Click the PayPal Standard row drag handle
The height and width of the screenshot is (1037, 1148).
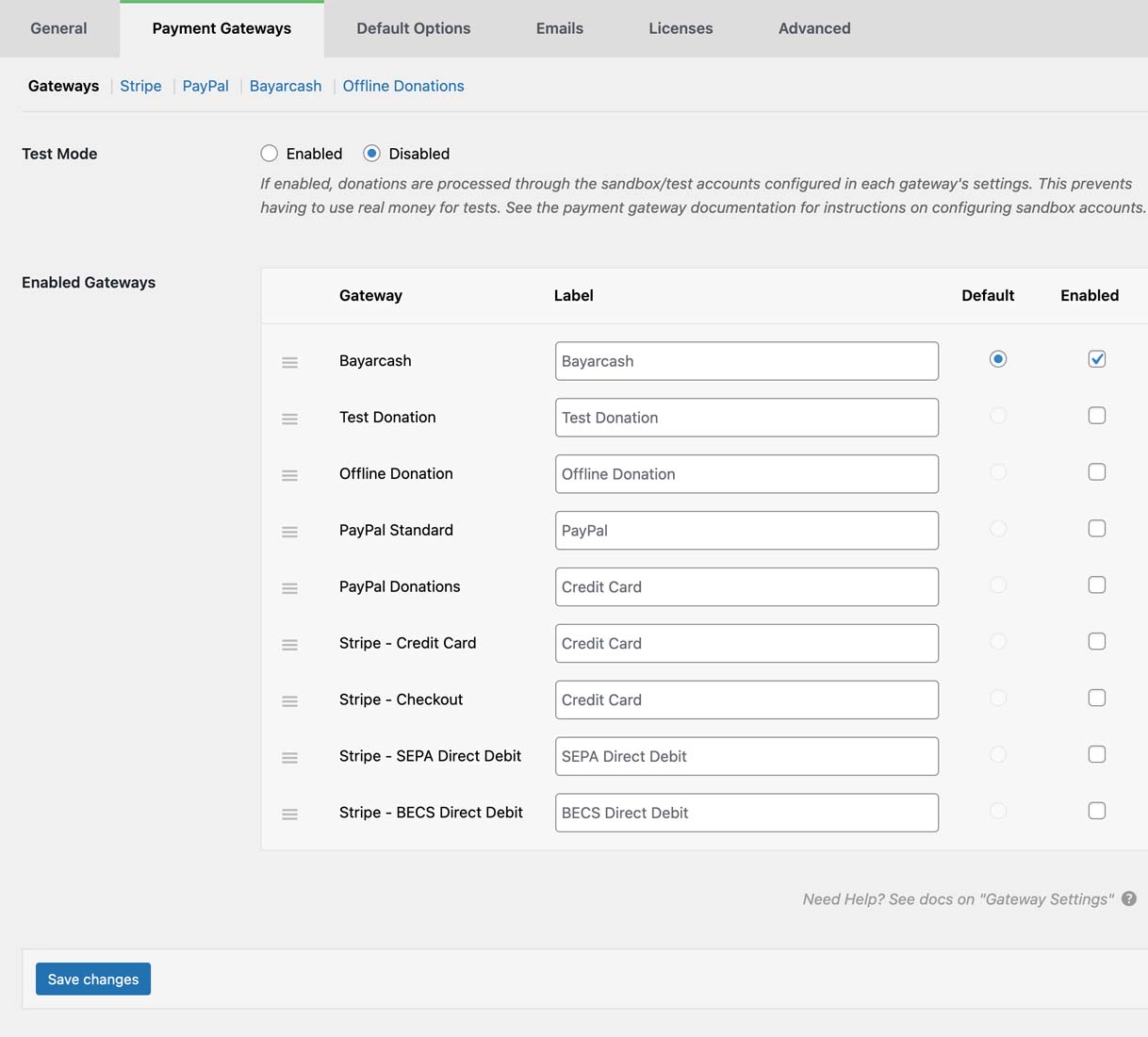coord(290,532)
